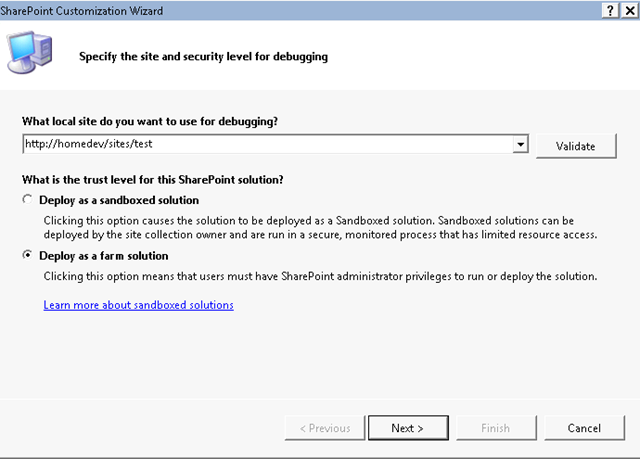The height and width of the screenshot is (459, 640).
Task: Select the sandboxed solution radio button
Action: [x=27, y=200]
